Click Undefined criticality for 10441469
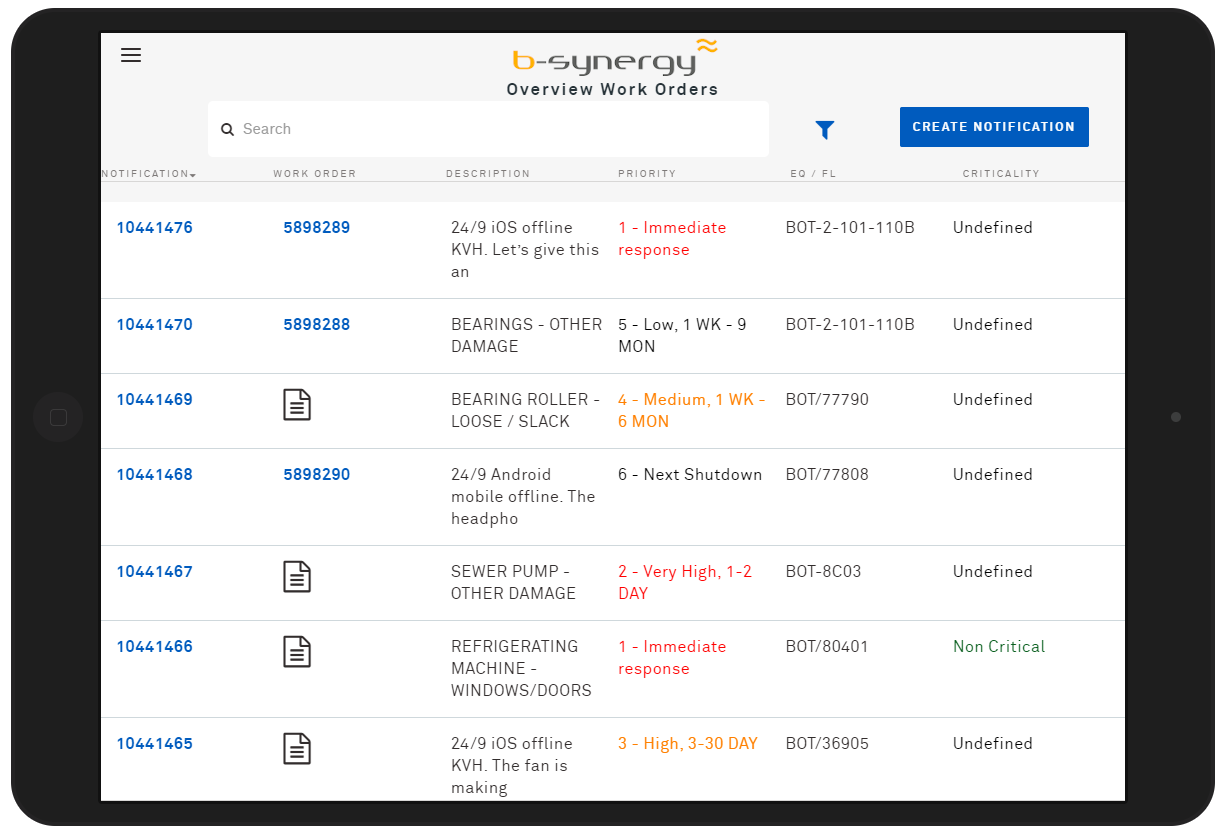Image resolution: width=1227 pixels, height=836 pixels. 992,400
